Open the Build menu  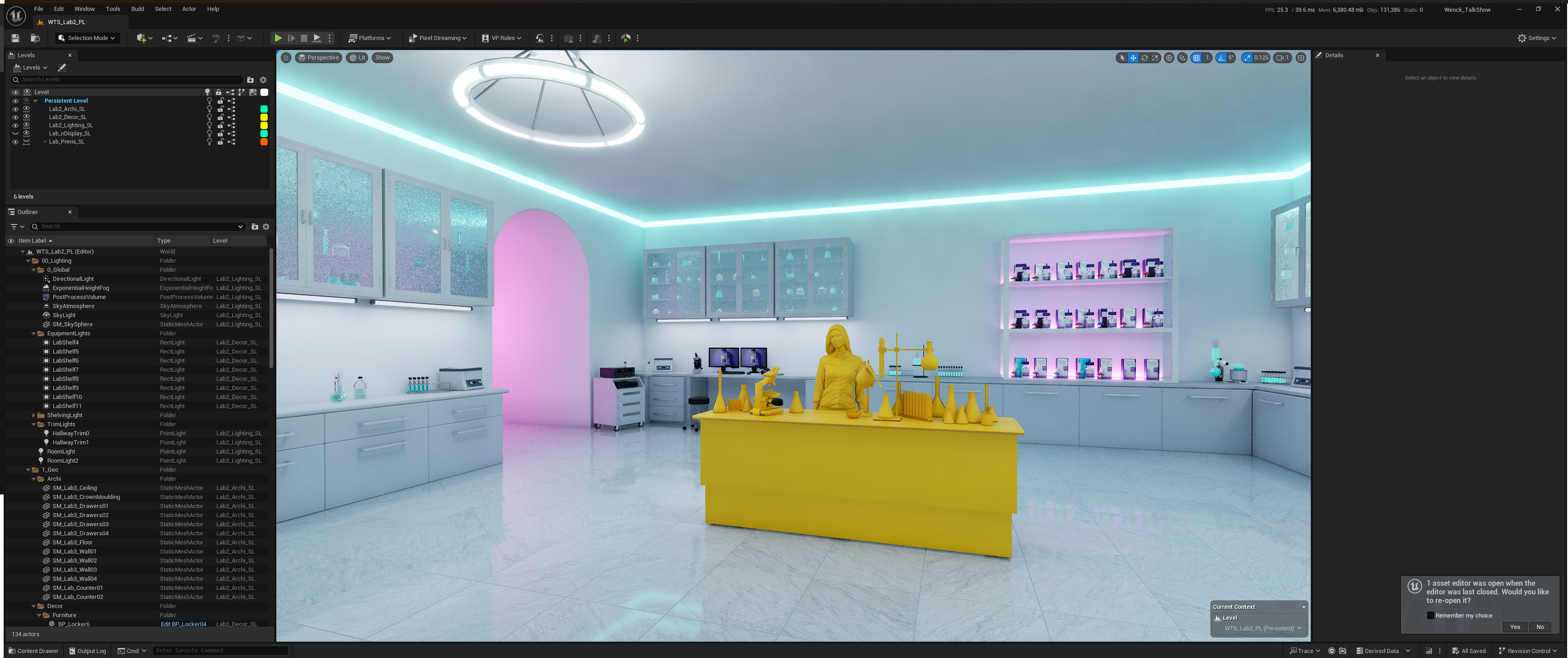point(138,9)
